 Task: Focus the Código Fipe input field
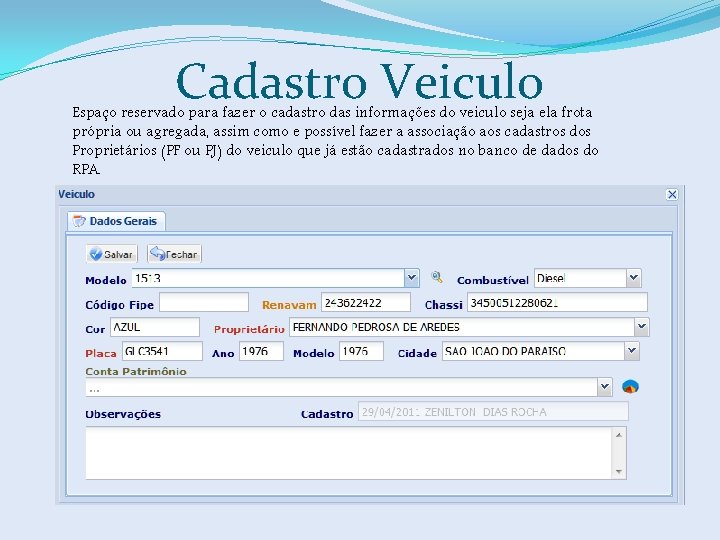pyautogui.click(x=204, y=303)
